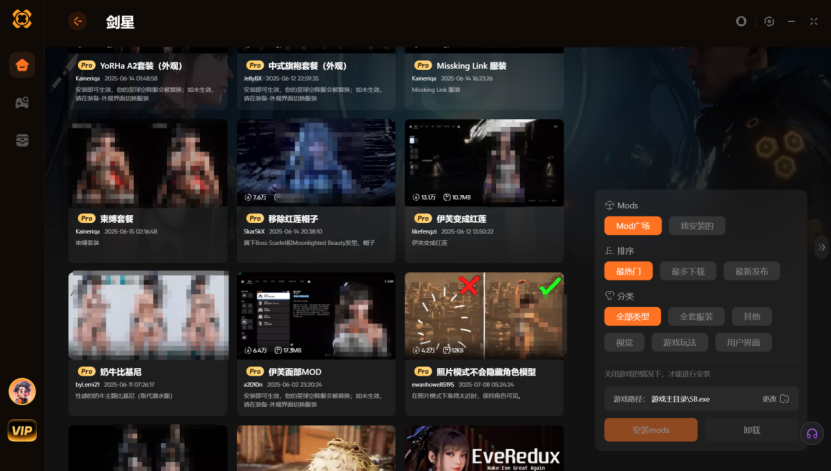Click the round notification icon in title bar
The image size is (831, 471).
click(741, 21)
